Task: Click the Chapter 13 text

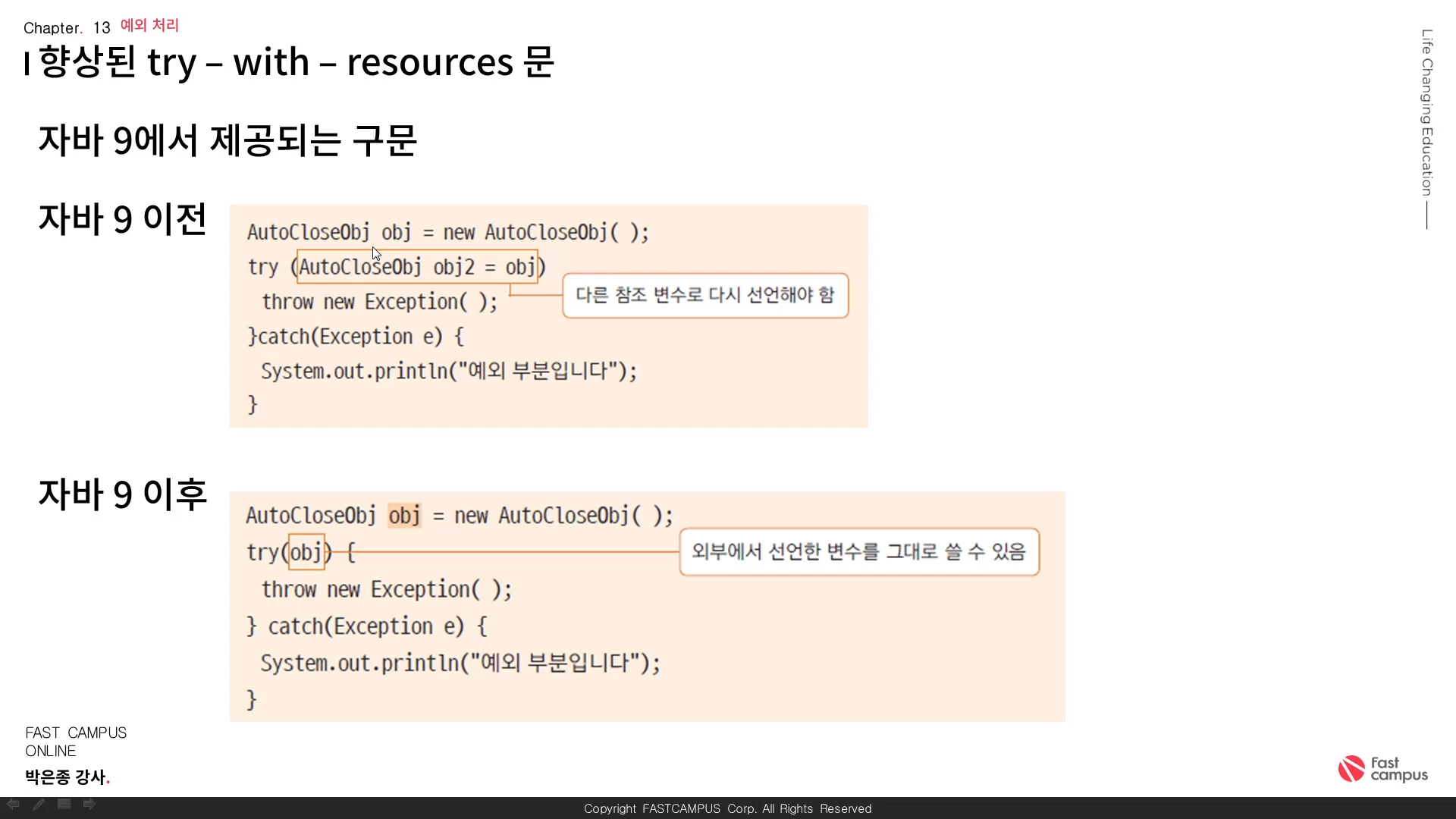Action: [x=67, y=28]
